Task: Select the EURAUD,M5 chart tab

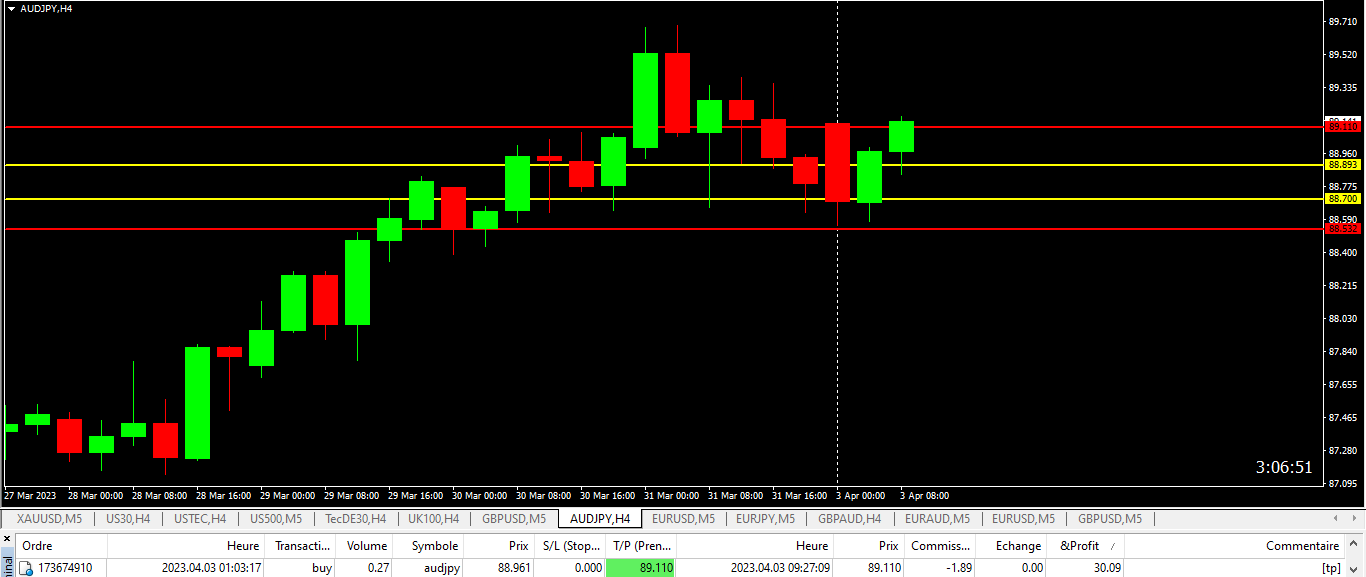Action: coord(937,519)
